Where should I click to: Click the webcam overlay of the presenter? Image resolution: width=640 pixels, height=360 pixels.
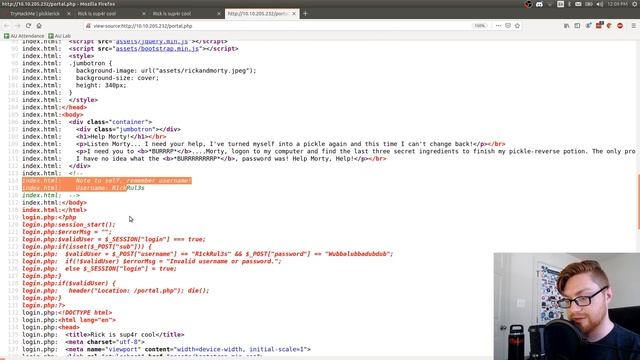pos(567,306)
